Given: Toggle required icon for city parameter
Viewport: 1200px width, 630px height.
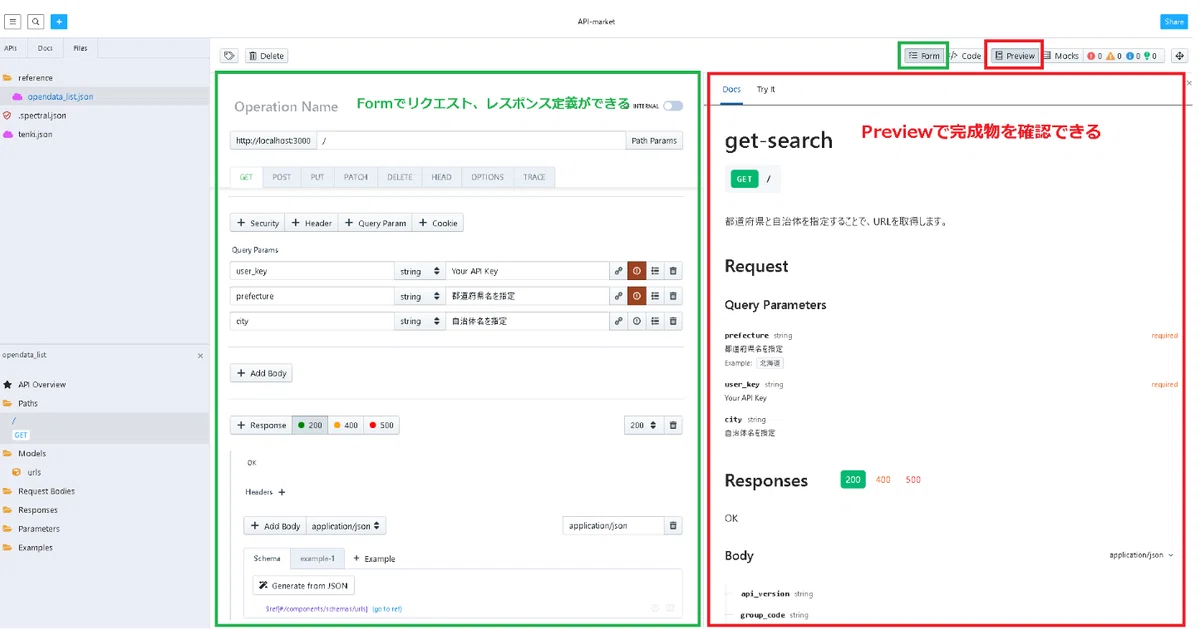Looking at the screenshot, I should (x=636, y=322).
